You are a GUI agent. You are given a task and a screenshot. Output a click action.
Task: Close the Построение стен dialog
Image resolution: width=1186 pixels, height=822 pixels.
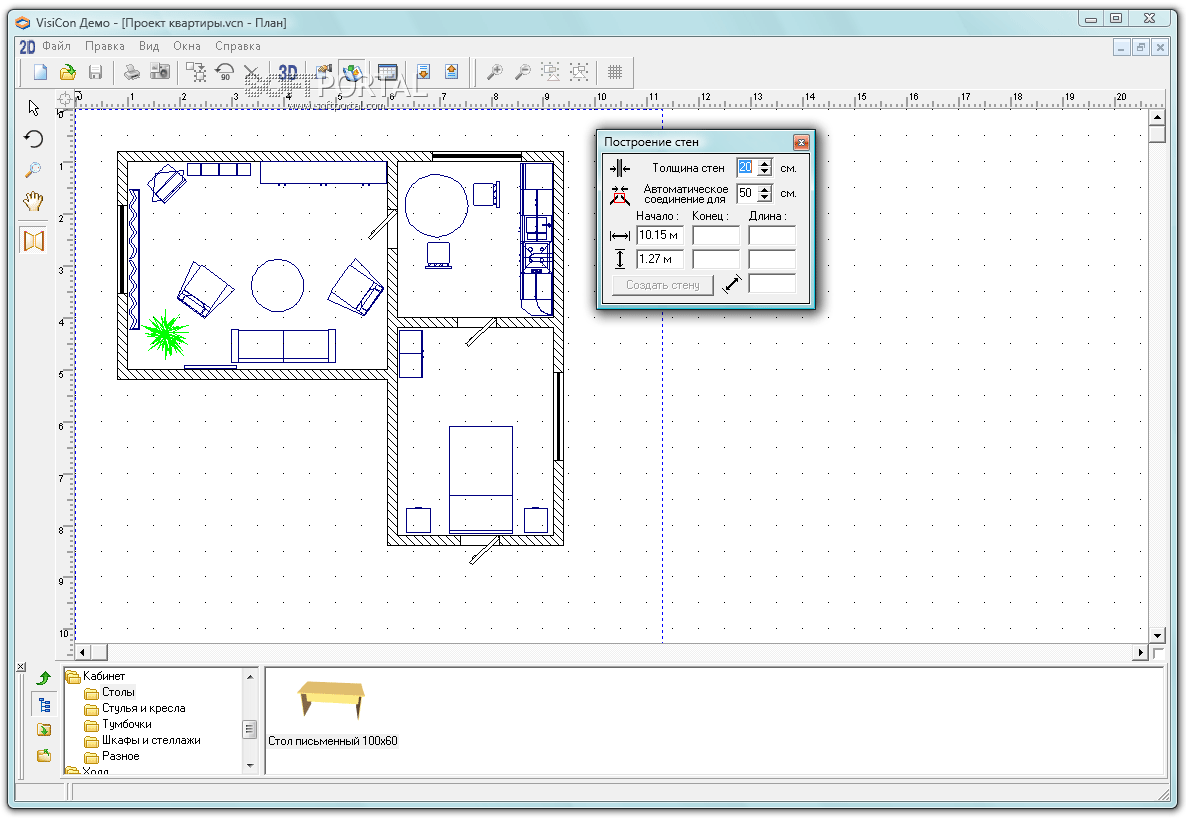[x=801, y=142]
